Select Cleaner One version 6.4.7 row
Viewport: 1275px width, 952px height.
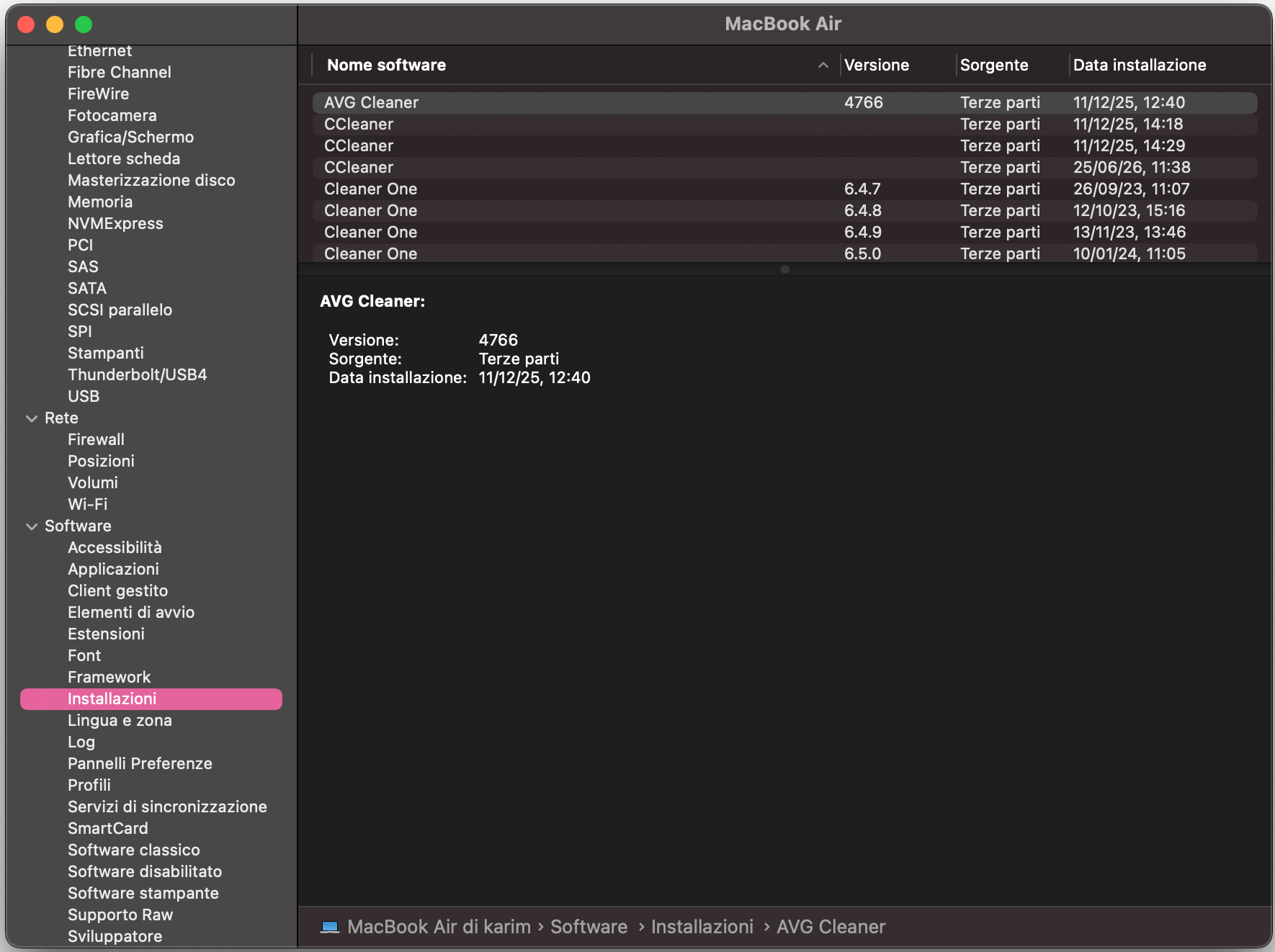tap(785, 189)
